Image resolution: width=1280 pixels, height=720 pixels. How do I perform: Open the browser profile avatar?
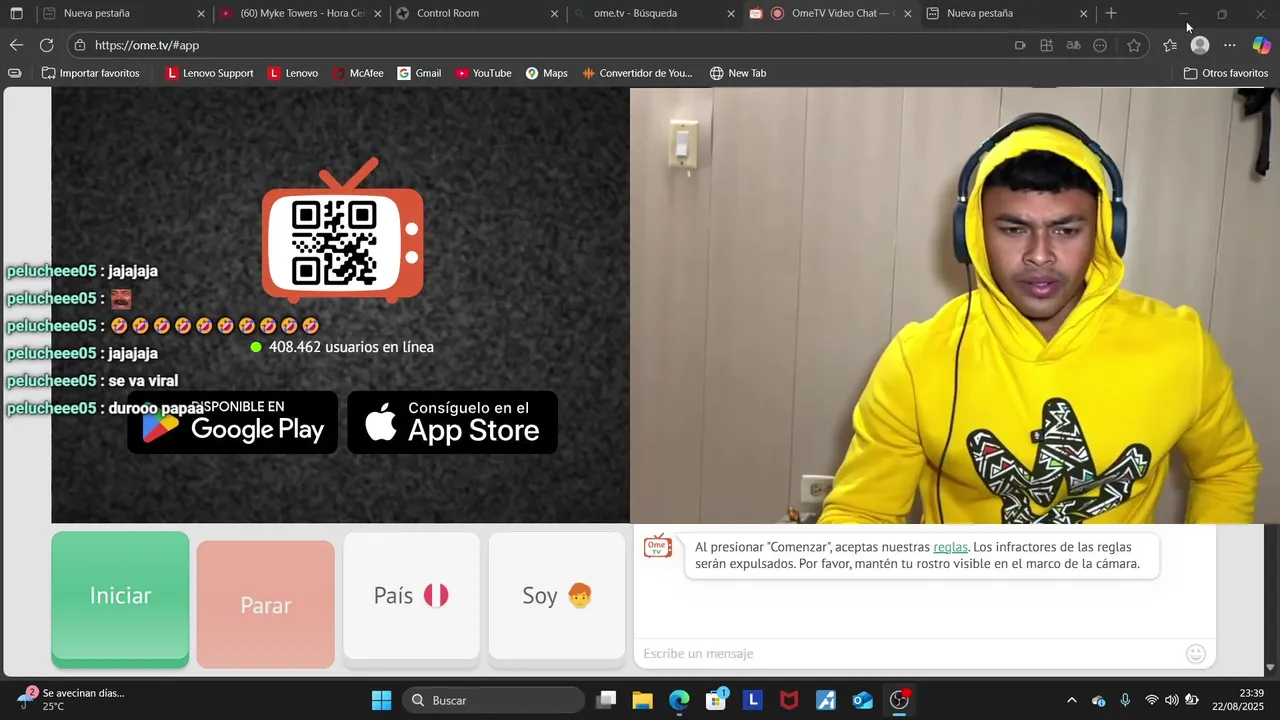coord(1200,45)
